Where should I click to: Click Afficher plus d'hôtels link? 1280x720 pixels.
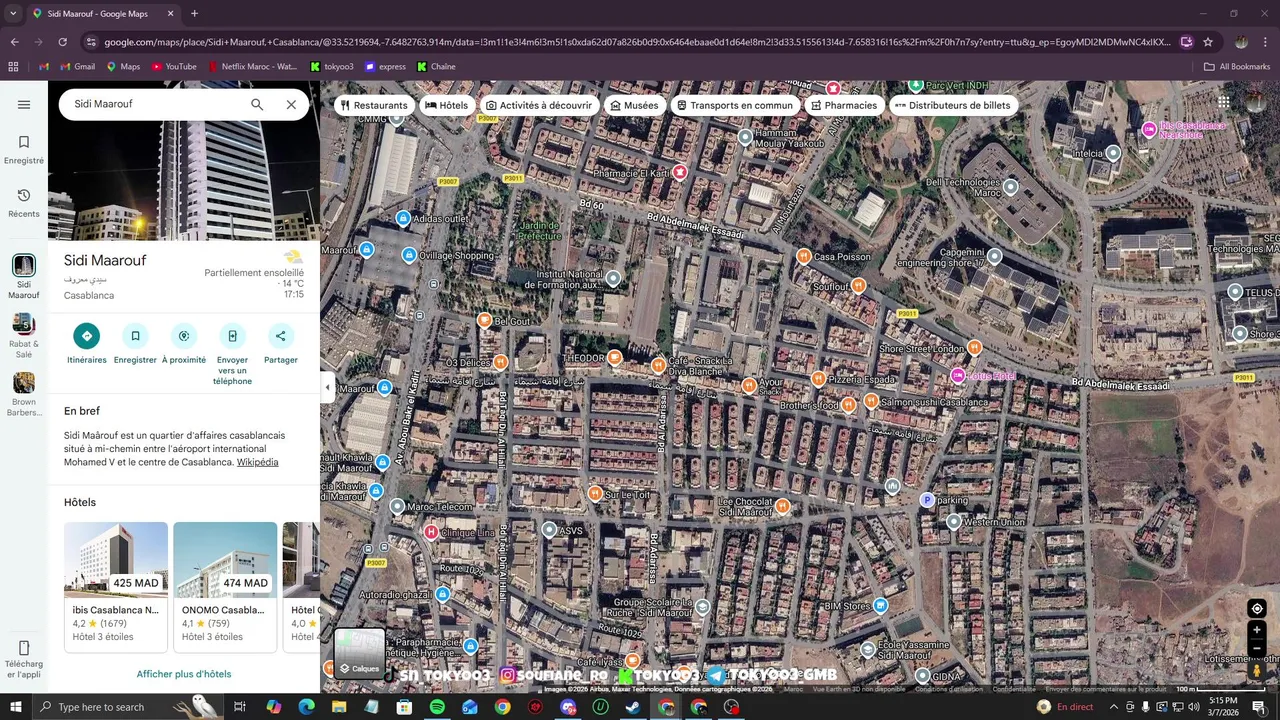pyautogui.click(x=184, y=674)
